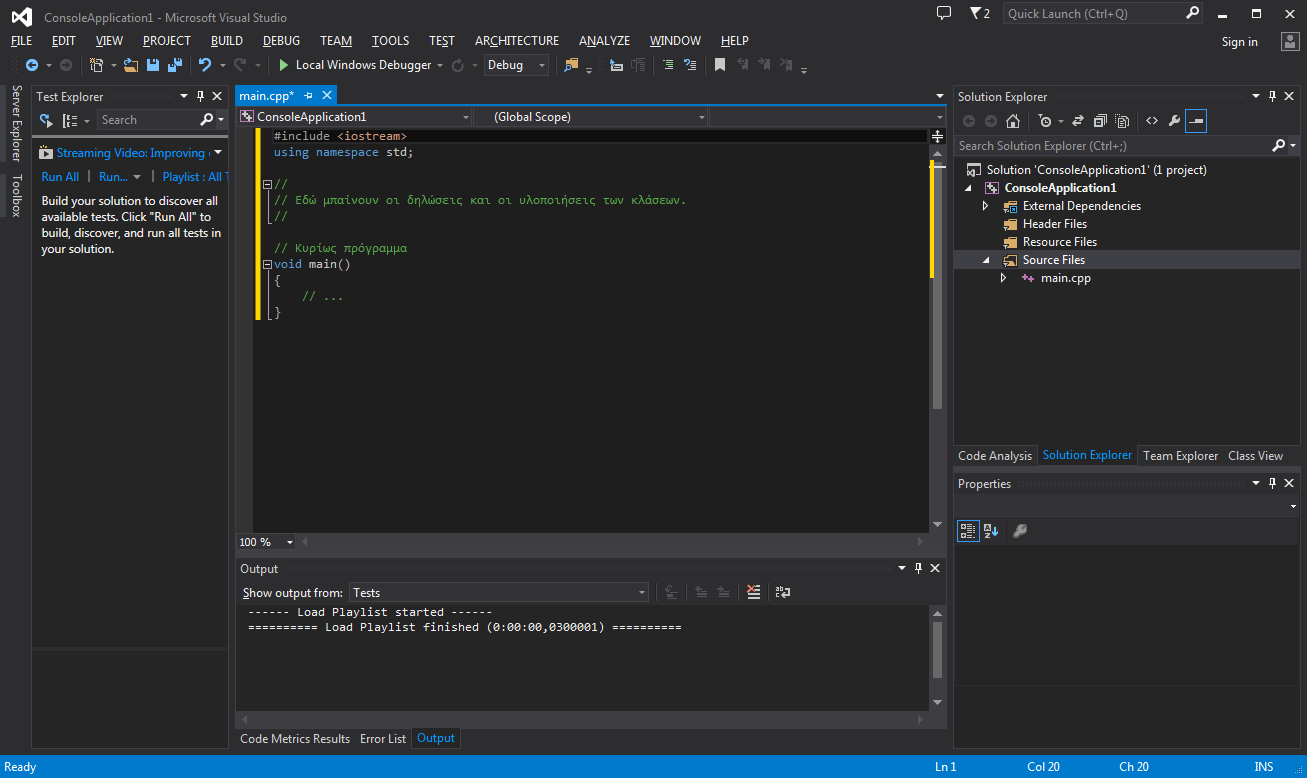
Task: Open the 100 % zoom dropdown
Action: (266, 542)
